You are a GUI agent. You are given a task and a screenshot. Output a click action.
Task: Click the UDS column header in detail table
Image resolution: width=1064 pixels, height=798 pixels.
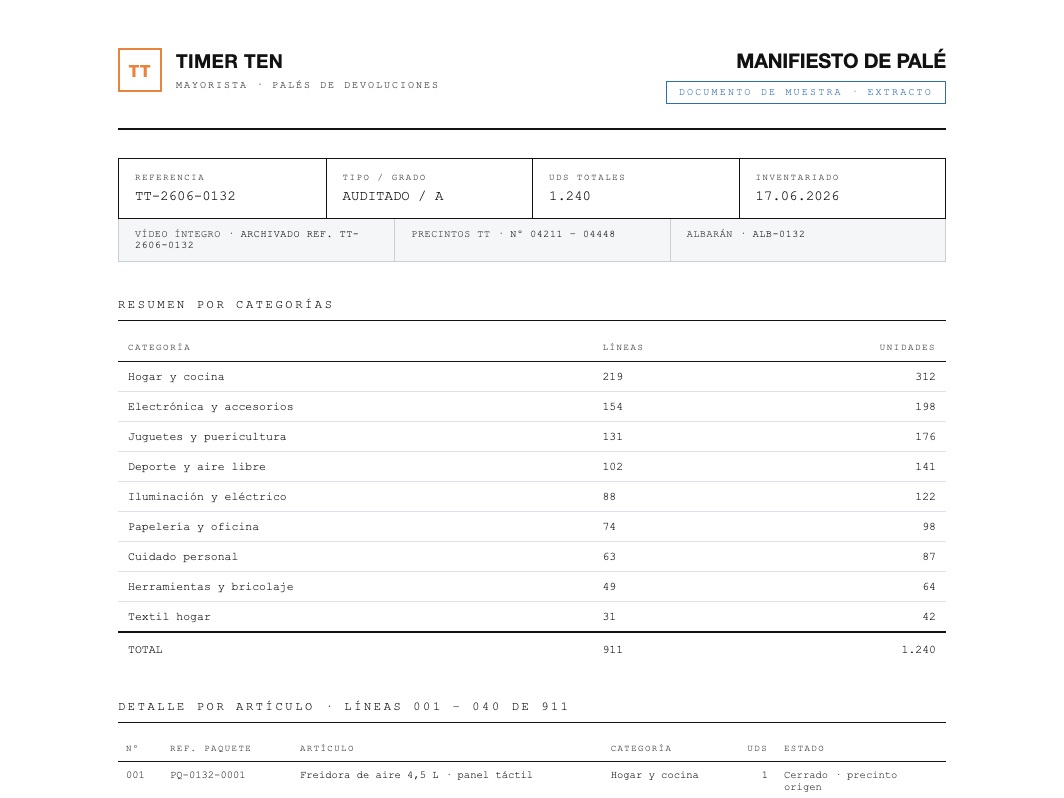click(x=757, y=748)
